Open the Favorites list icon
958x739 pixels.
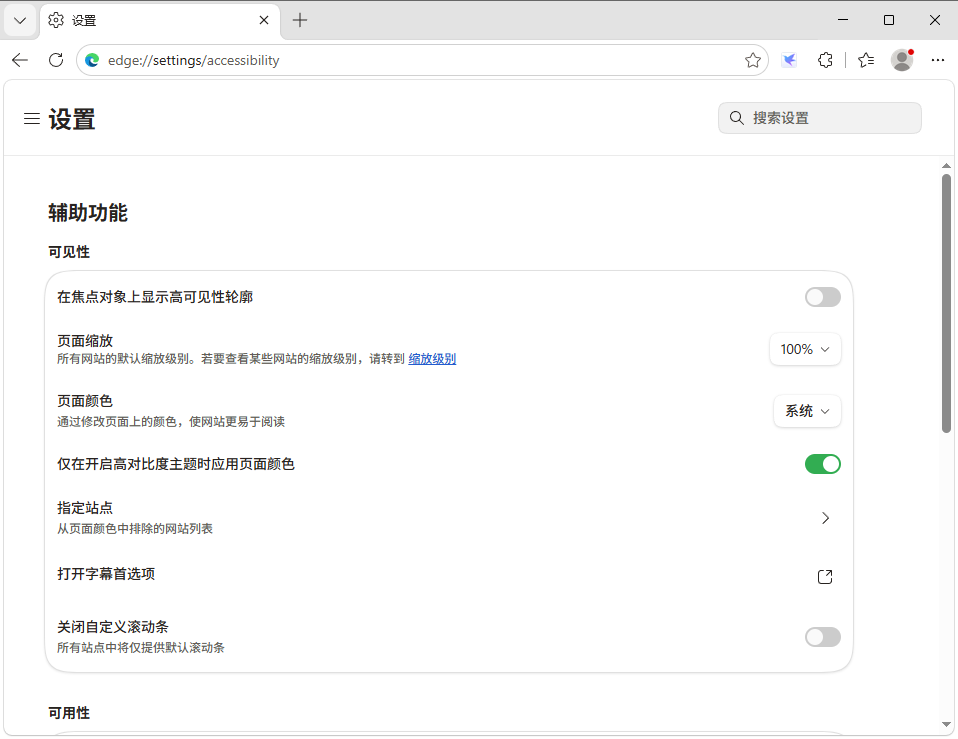866,60
